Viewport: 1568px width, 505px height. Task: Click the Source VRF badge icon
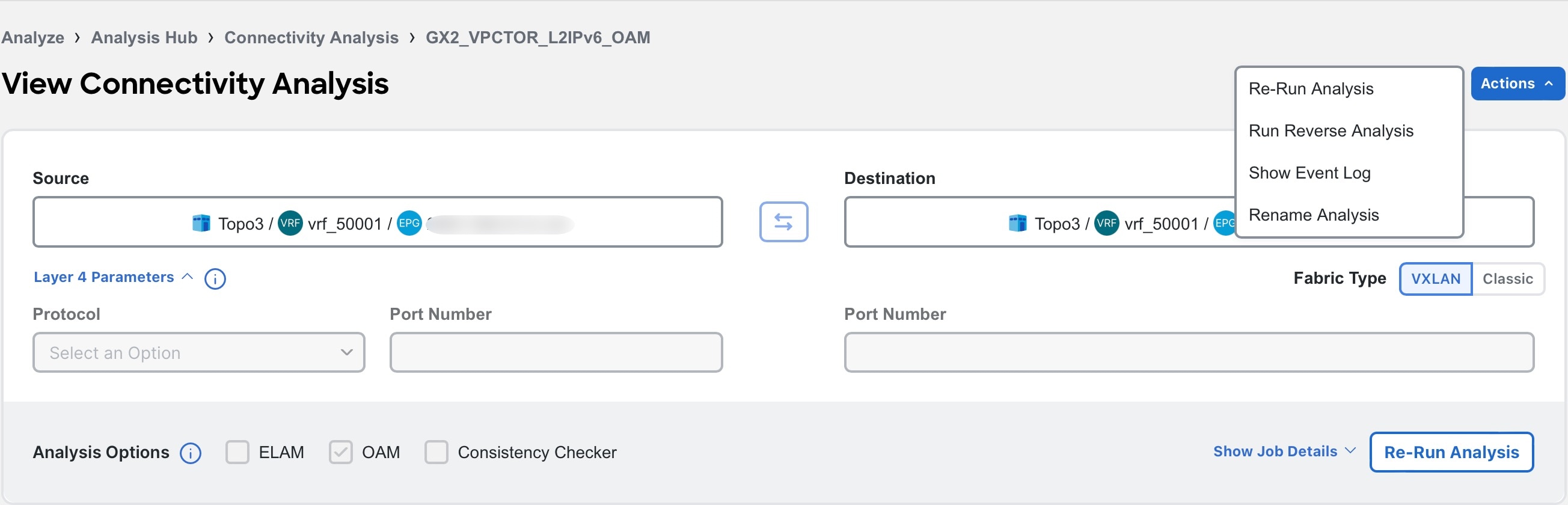click(x=290, y=223)
